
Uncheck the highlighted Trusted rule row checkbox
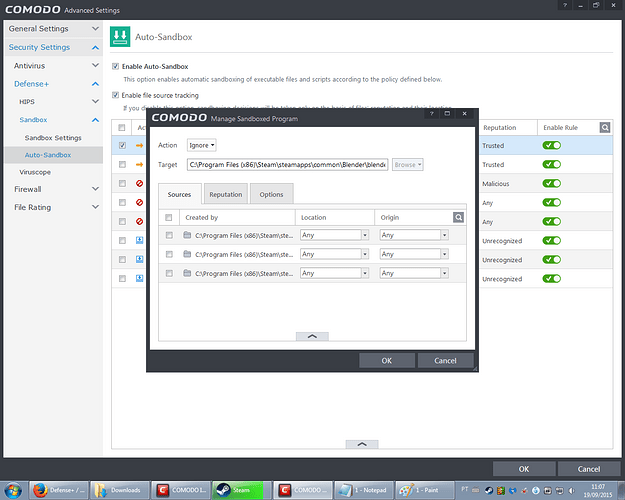pyautogui.click(x=122, y=146)
